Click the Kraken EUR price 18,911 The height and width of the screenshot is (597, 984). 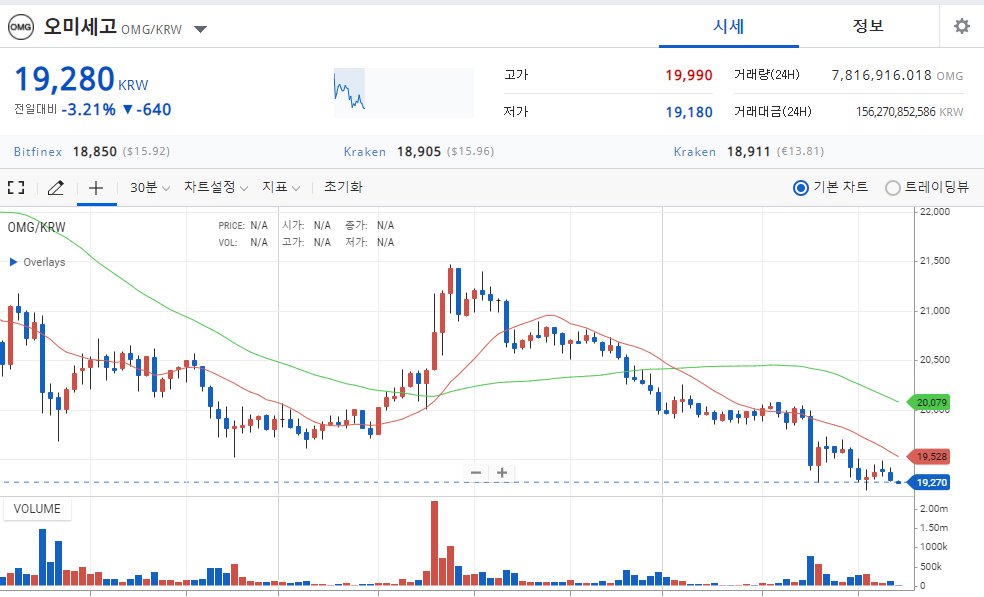pyautogui.click(x=749, y=152)
